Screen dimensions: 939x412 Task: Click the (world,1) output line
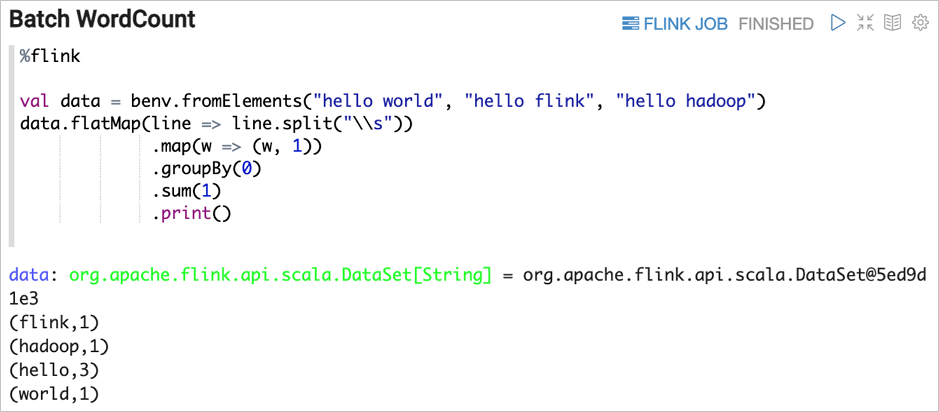click(54, 393)
